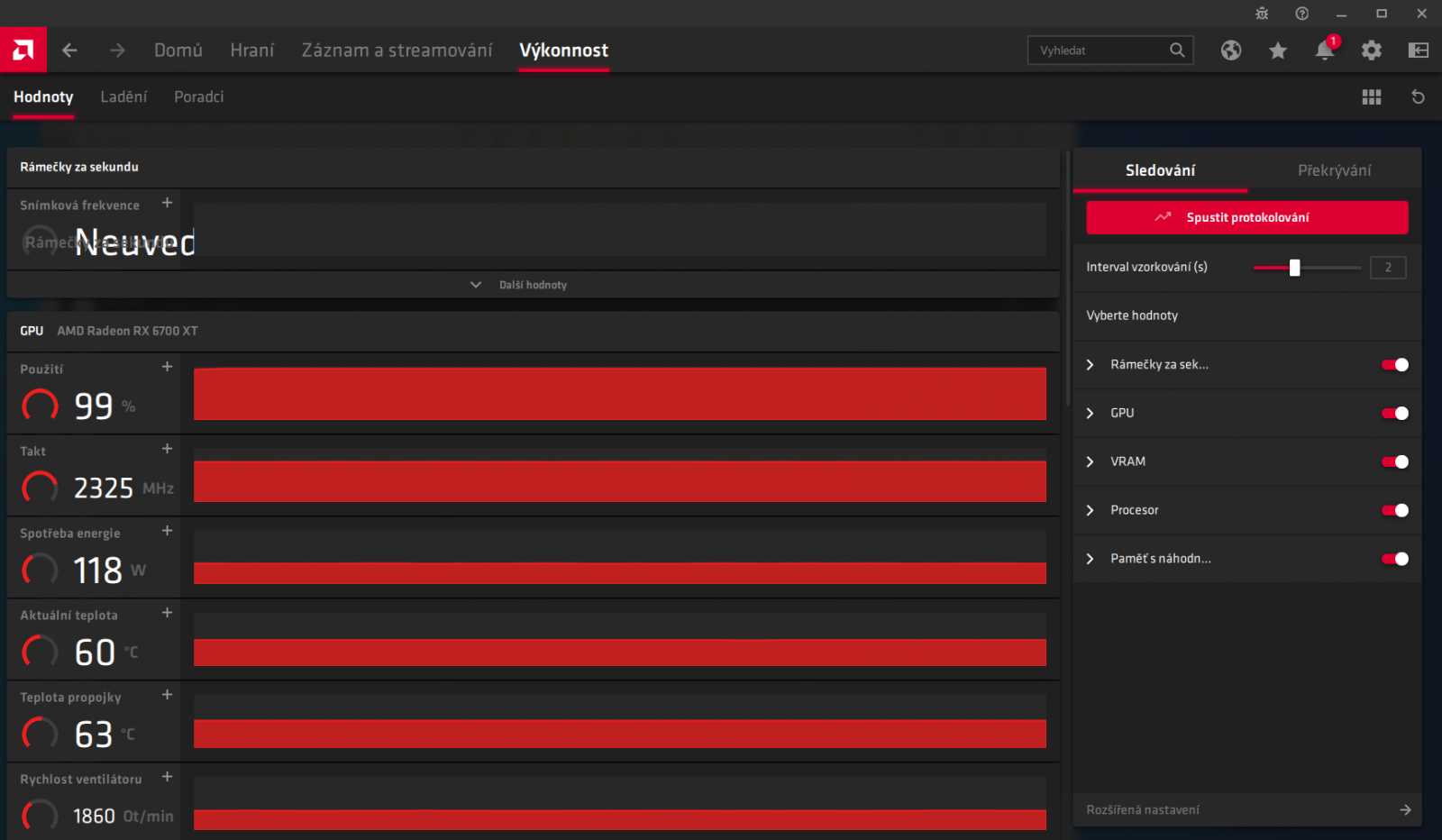1442x840 pixels.
Task: Select the Překrývání tab
Action: [1335, 170]
